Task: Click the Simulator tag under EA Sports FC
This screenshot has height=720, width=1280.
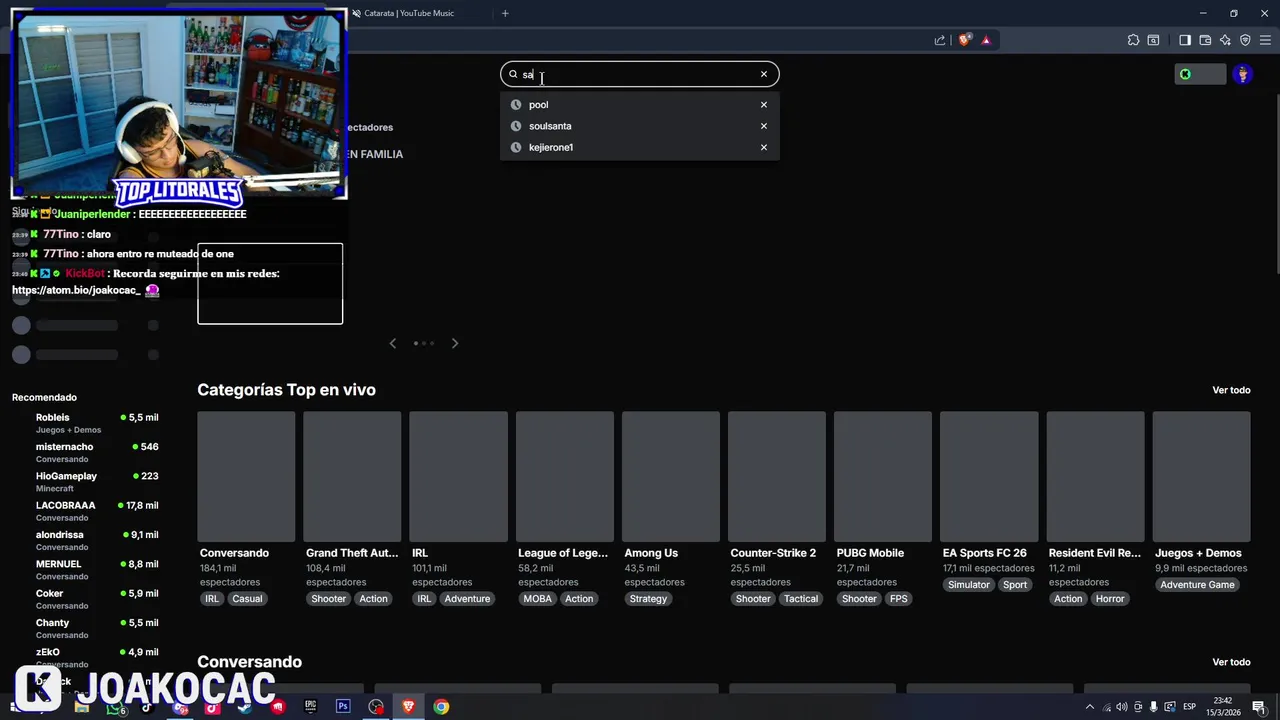Action: tap(969, 585)
